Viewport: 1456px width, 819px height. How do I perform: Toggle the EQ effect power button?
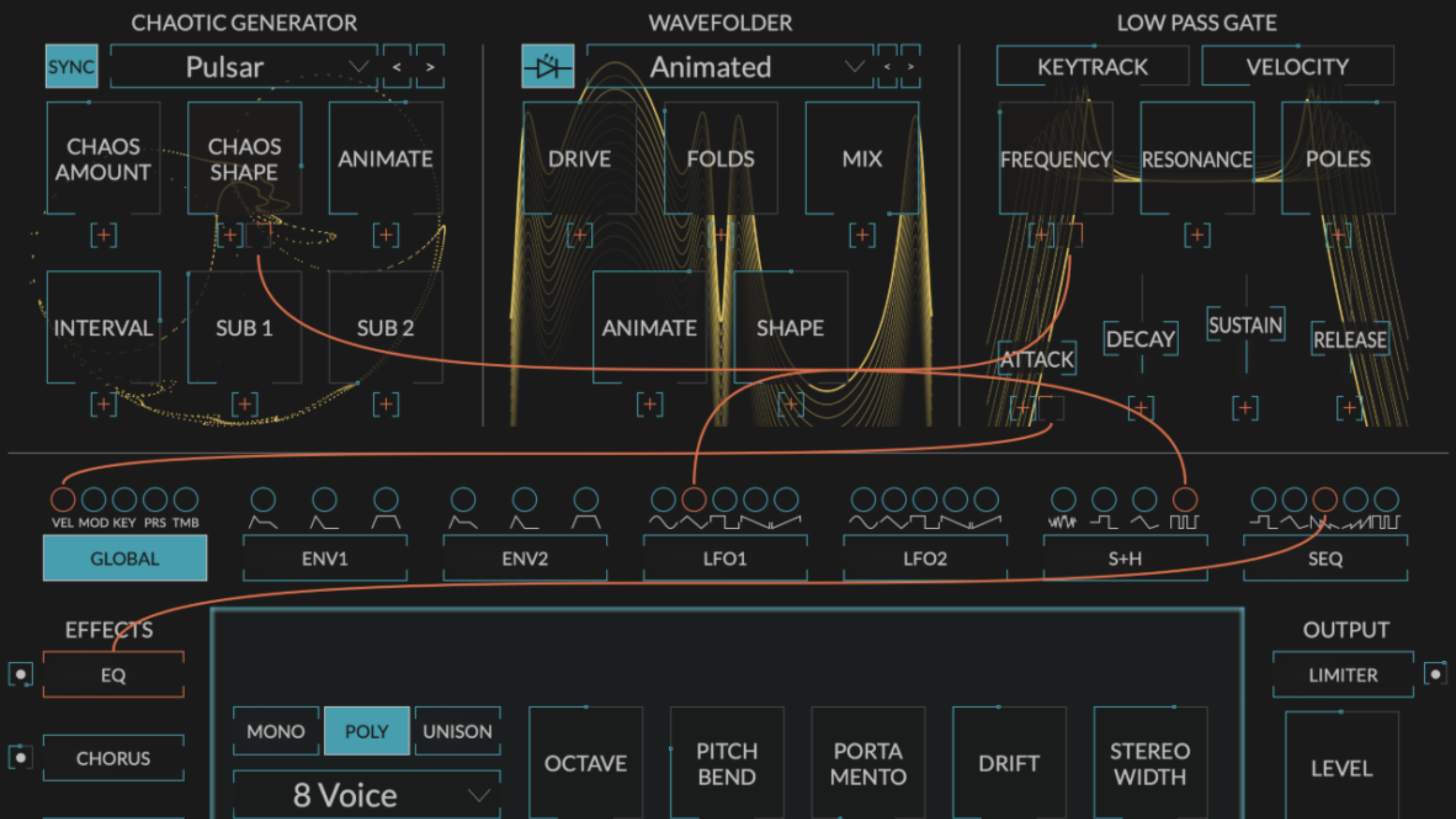[x=21, y=674]
